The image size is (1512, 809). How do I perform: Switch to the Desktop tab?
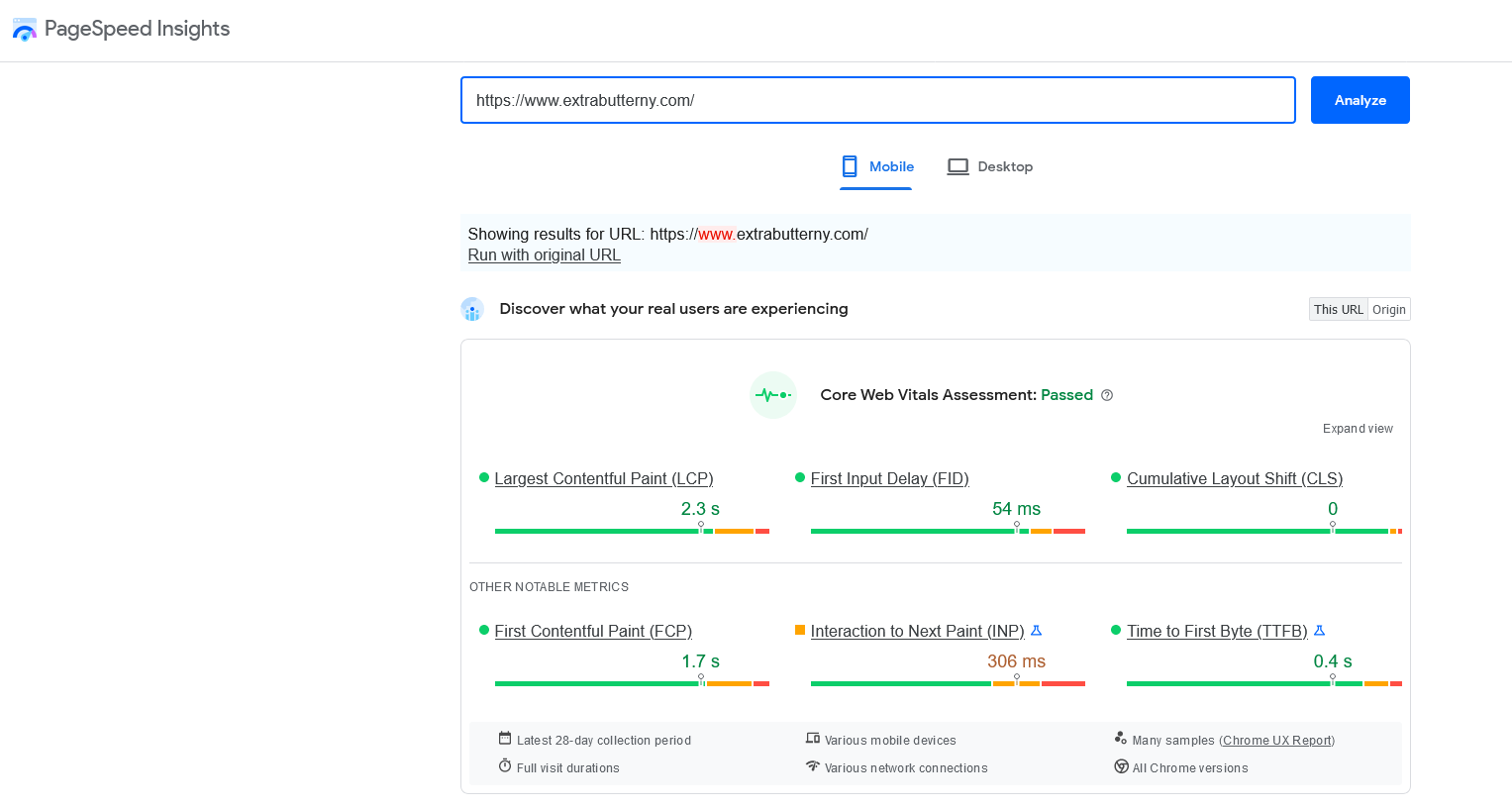pos(990,166)
